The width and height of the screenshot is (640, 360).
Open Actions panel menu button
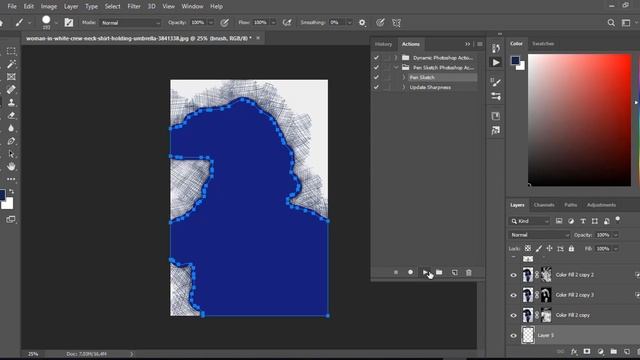480,44
